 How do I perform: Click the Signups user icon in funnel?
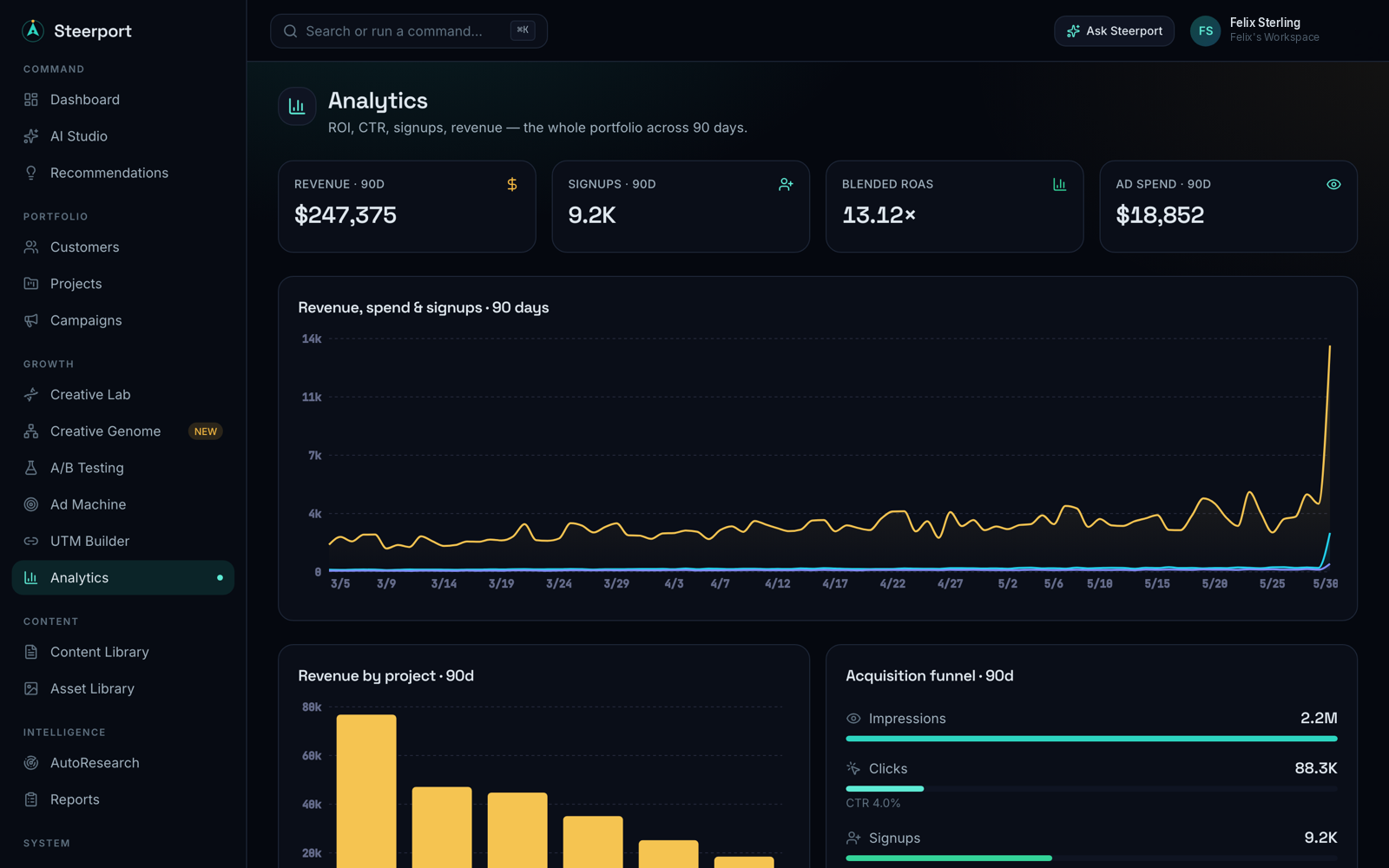pos(853,838)
